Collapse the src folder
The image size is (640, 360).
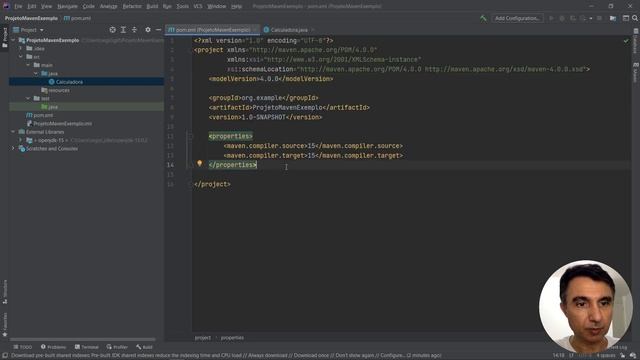click(x=21, y=57)
